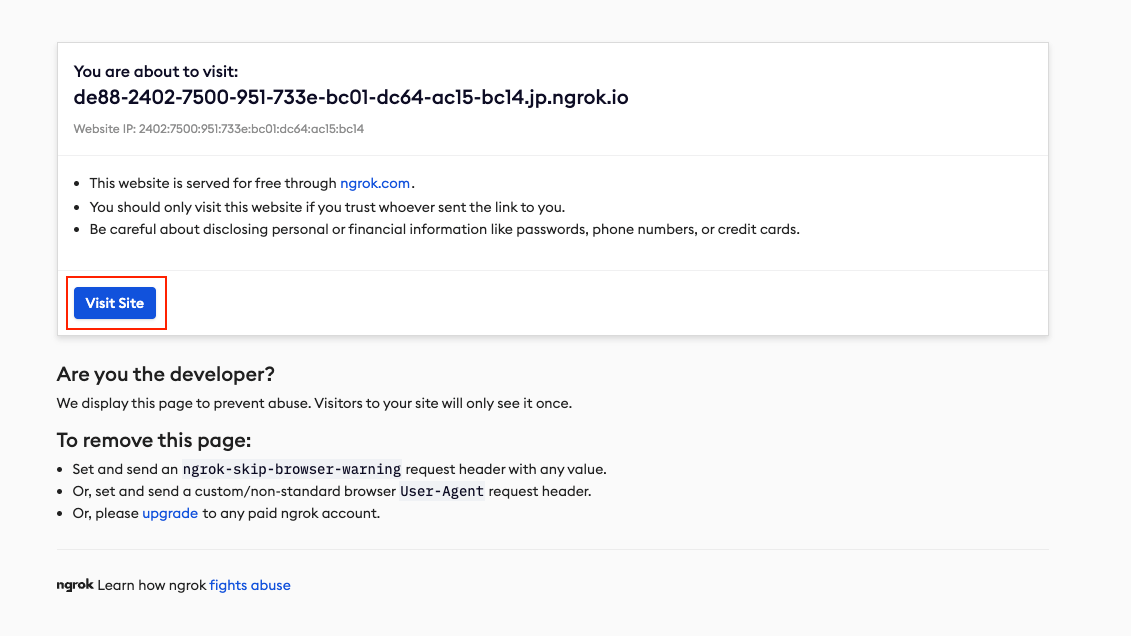Viewport: 1131px width, 636px height.
Task: Follow the upgrade link
Action: pyautogui.click(x=170, y=513)
